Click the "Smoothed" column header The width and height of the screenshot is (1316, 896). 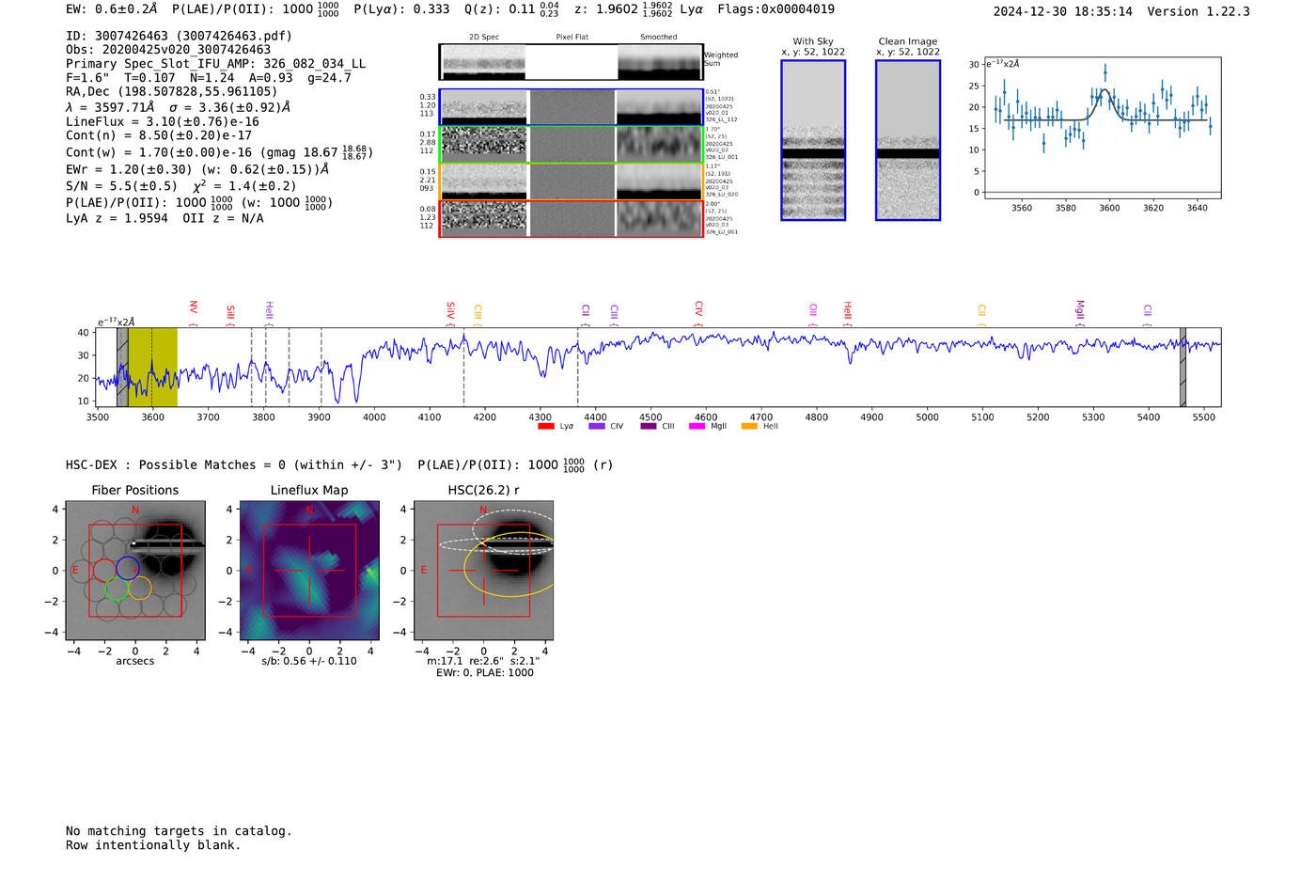pos(659,38)
